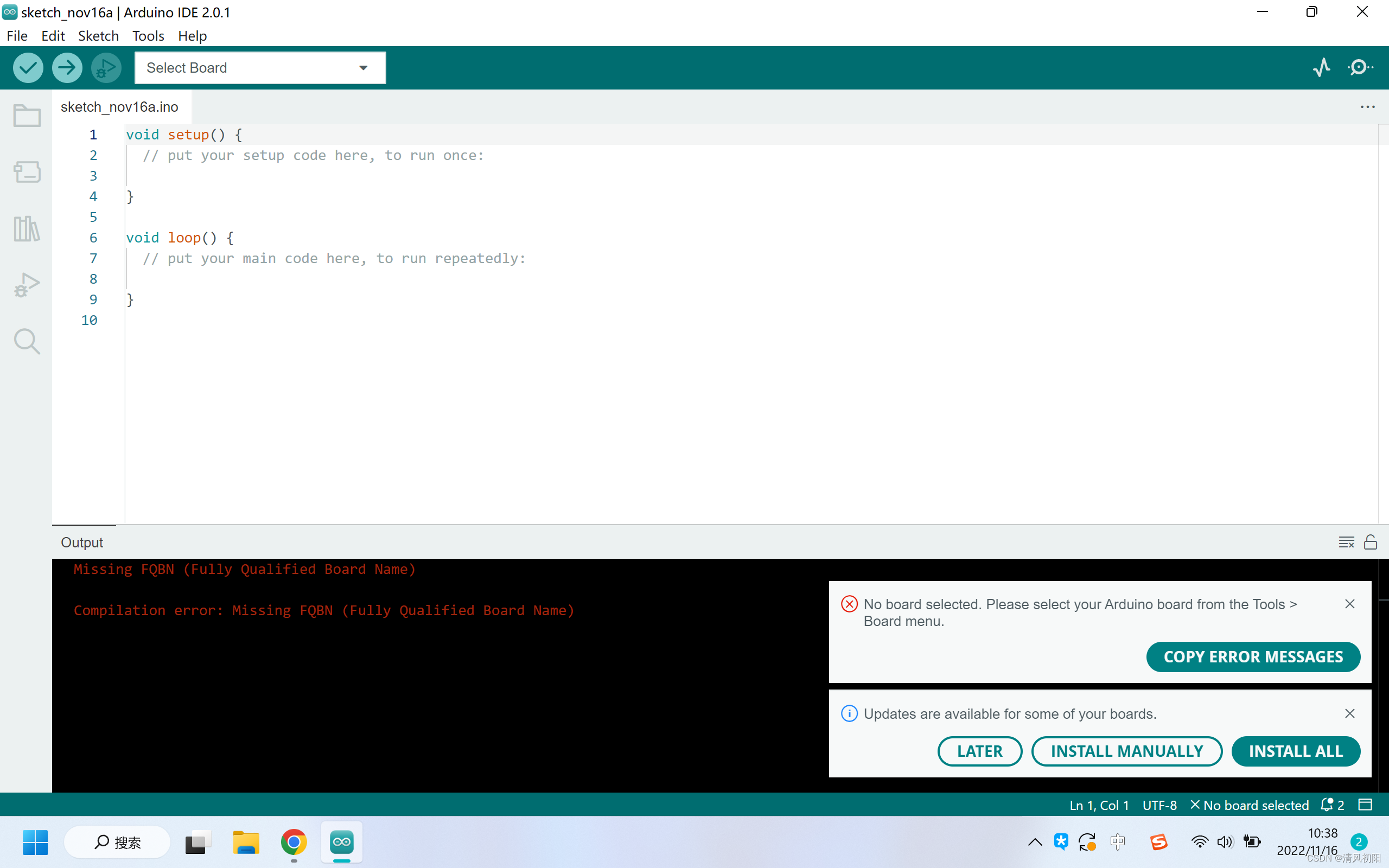
Task: Dismiss the No board selected notification
Action: [x=1349, y=604]
